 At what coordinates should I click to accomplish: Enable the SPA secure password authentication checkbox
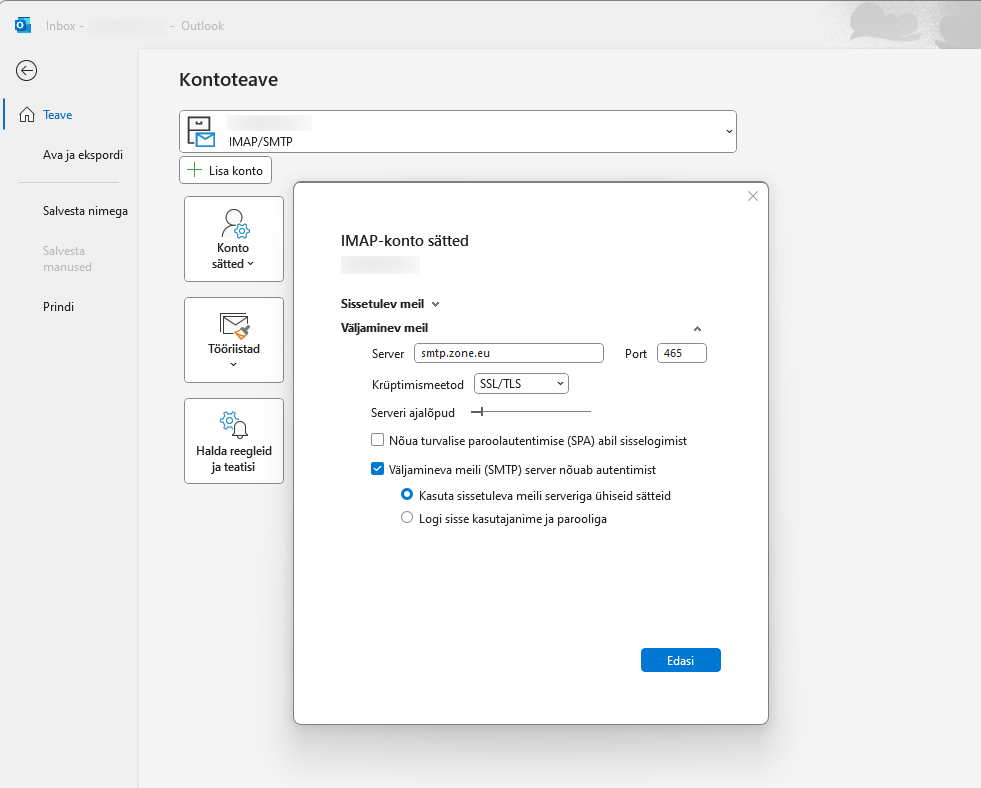point(378,440)
